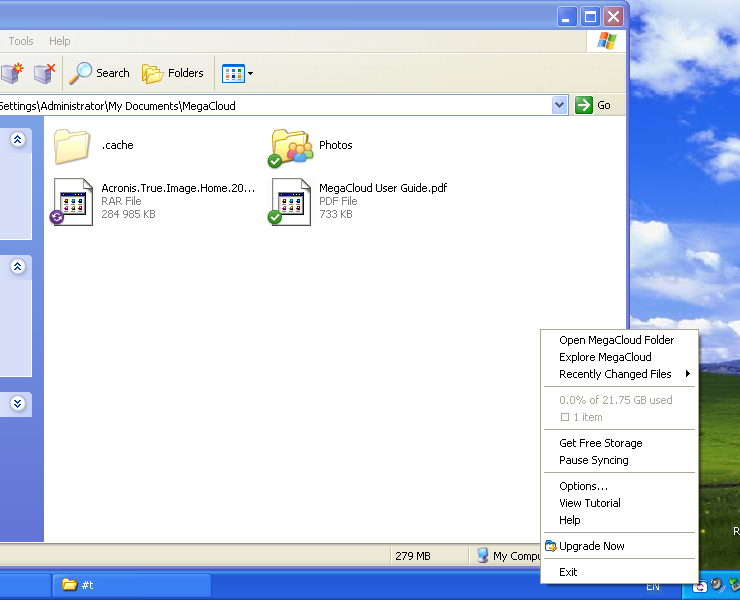Collapse the second task pane section chevron

point(17,267)
